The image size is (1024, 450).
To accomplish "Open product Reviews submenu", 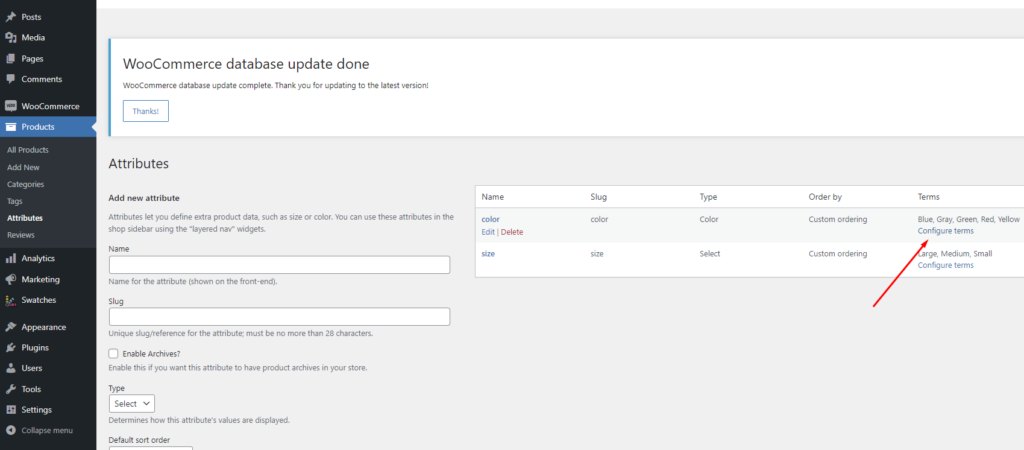I will click(x=21, y=235).
